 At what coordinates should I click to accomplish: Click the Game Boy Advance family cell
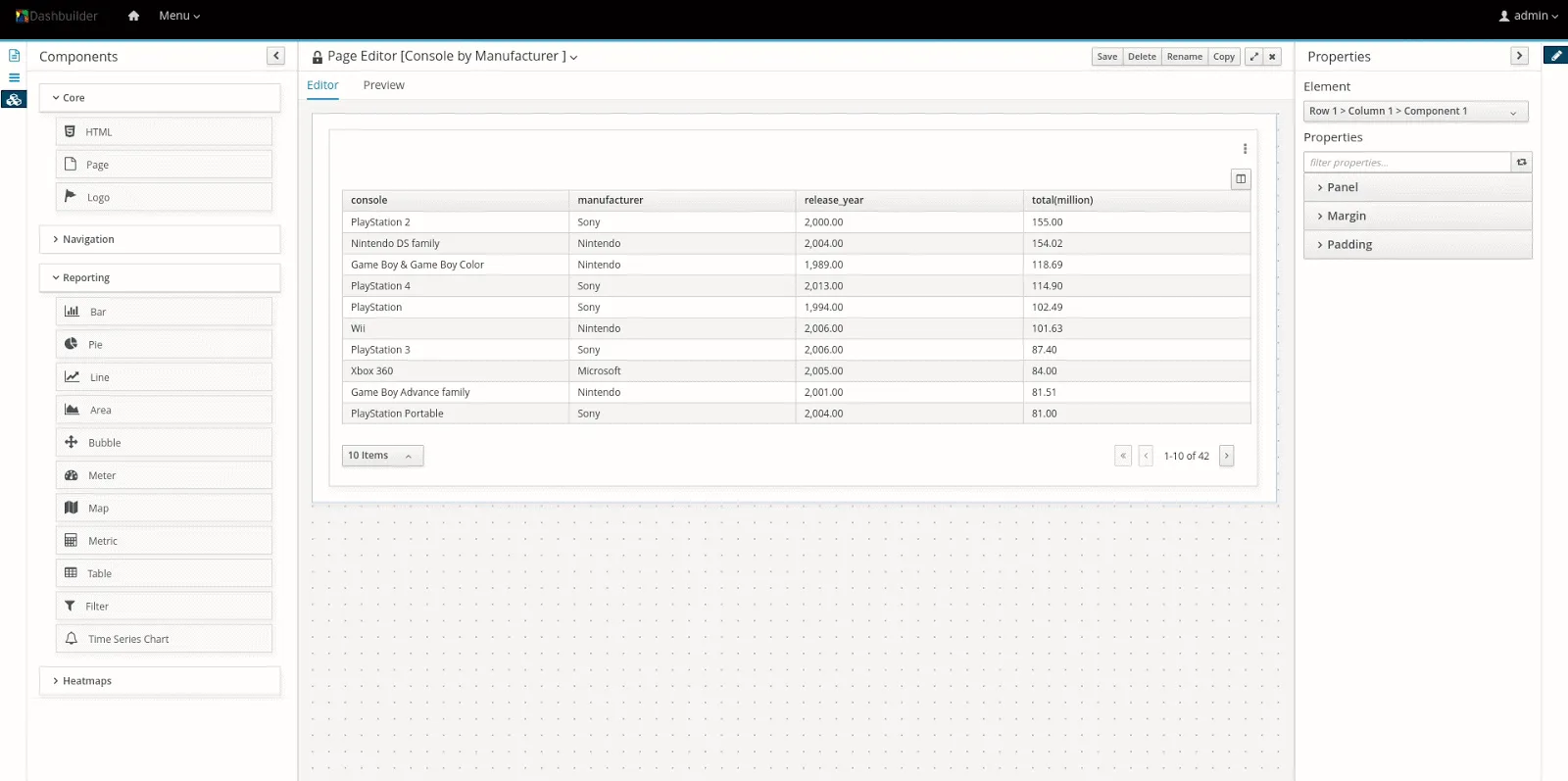(455, 392)
